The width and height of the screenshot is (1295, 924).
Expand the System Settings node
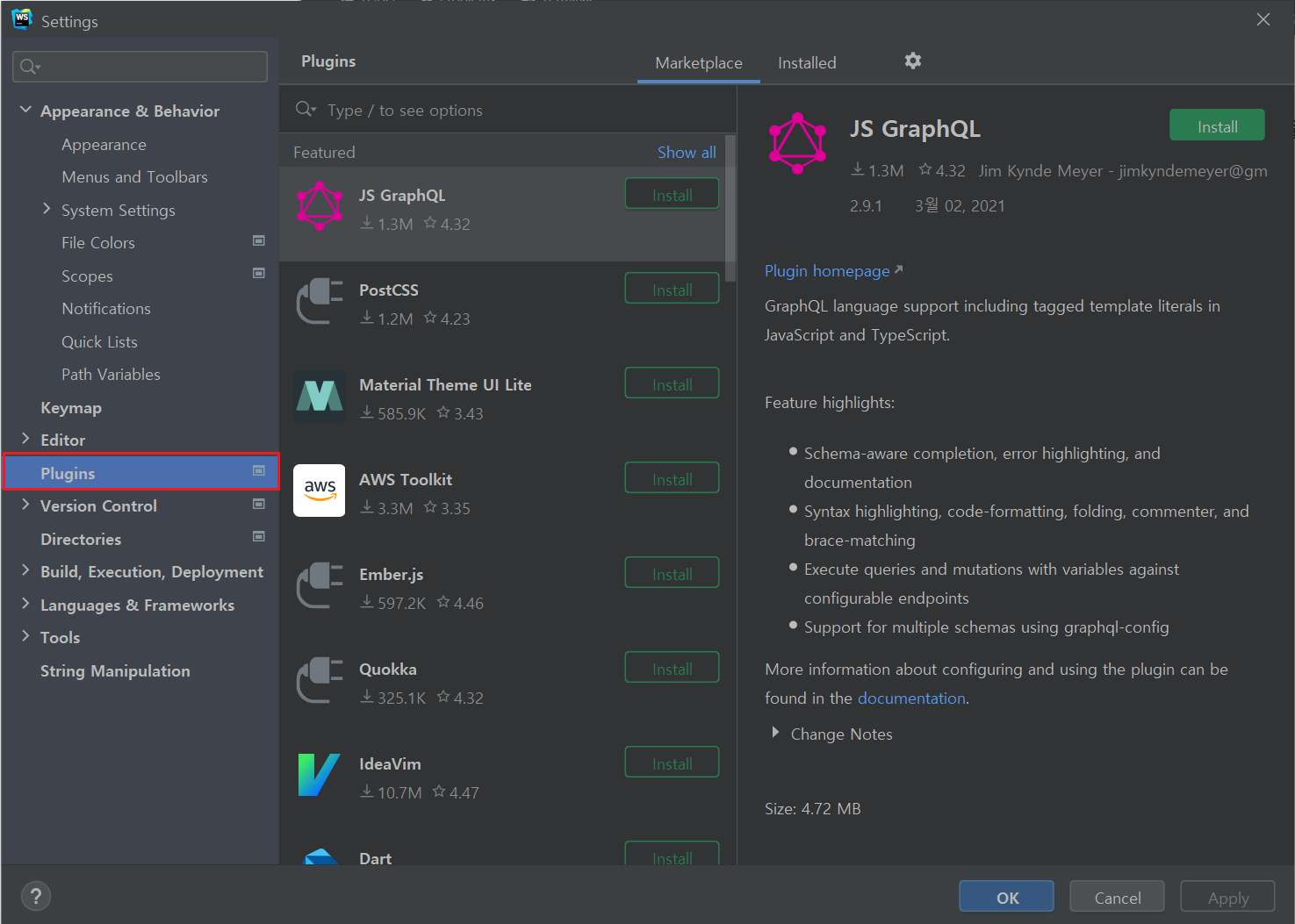47,209
